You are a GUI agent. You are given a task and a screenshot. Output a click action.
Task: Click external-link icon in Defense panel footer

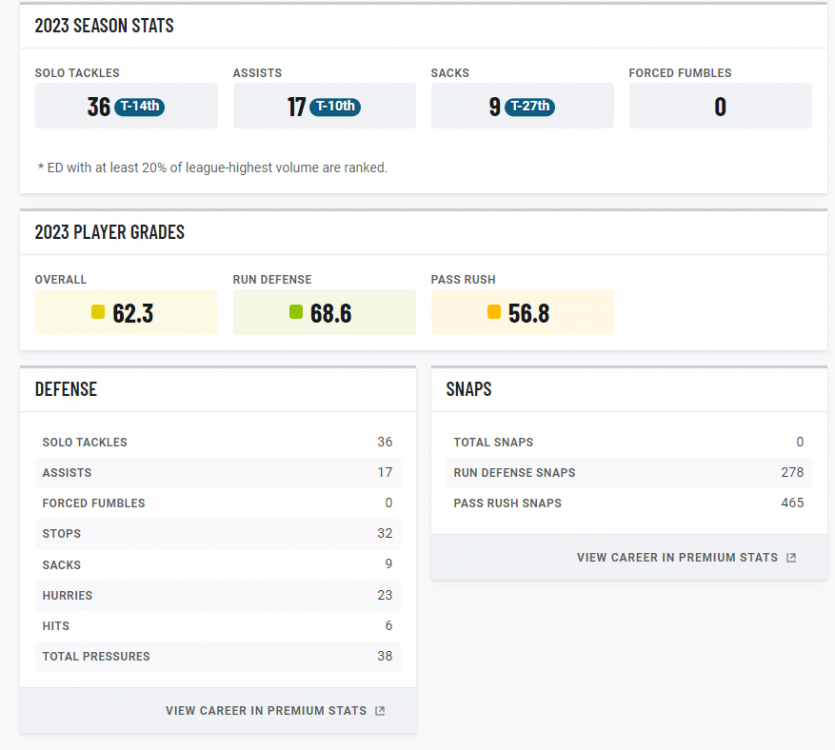coord(380,711)
